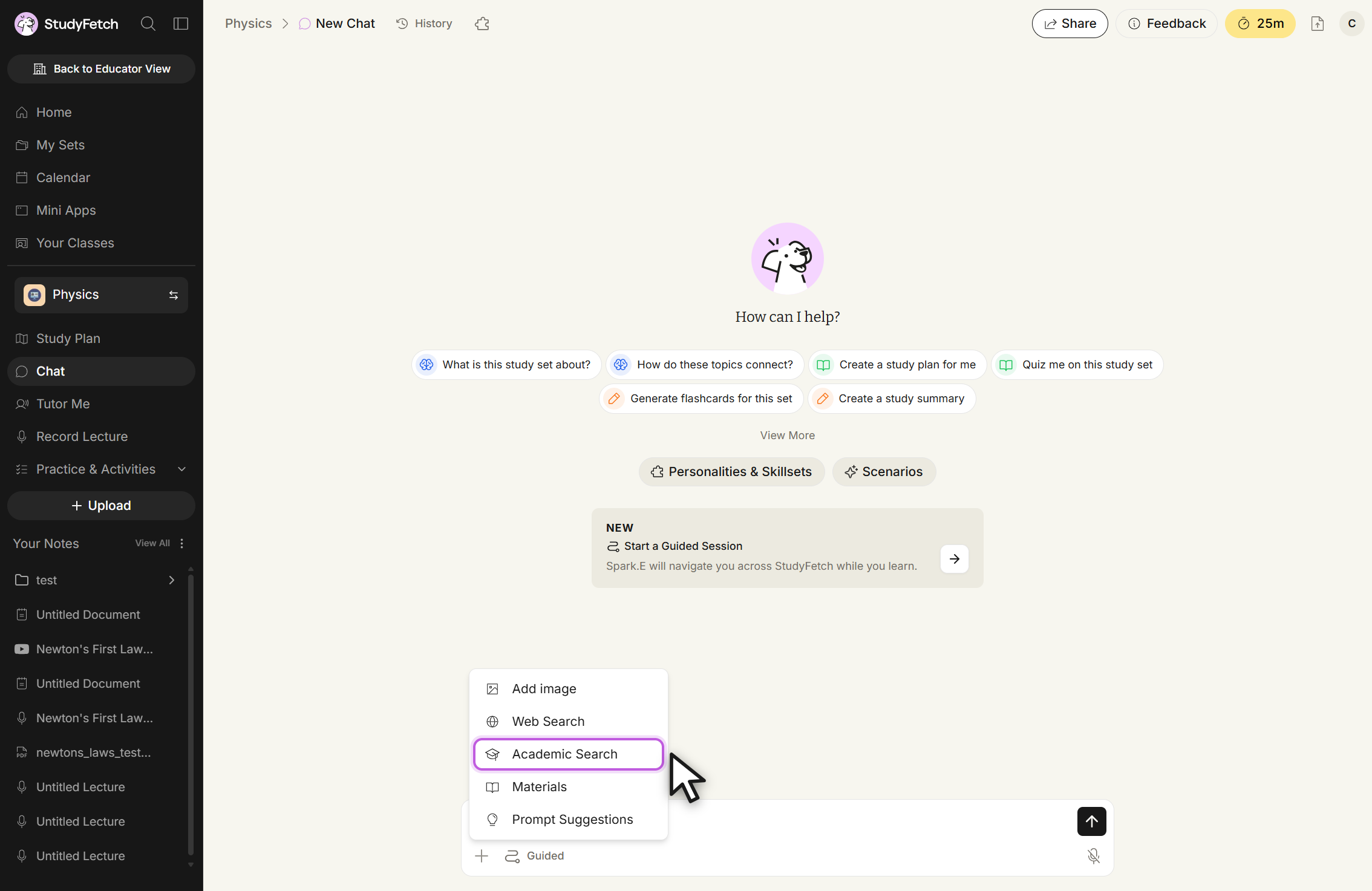Choose 'Quiz me on this study set'

click(x=1077, y=365)
